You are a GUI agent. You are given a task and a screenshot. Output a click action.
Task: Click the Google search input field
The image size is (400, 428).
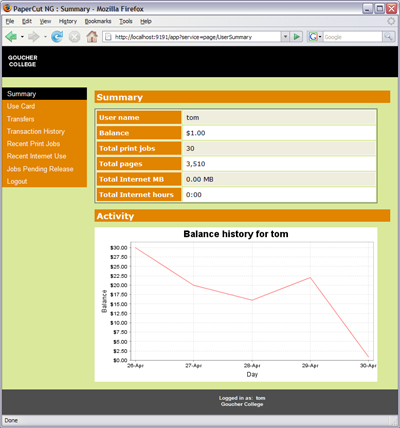tap(352, 37)
